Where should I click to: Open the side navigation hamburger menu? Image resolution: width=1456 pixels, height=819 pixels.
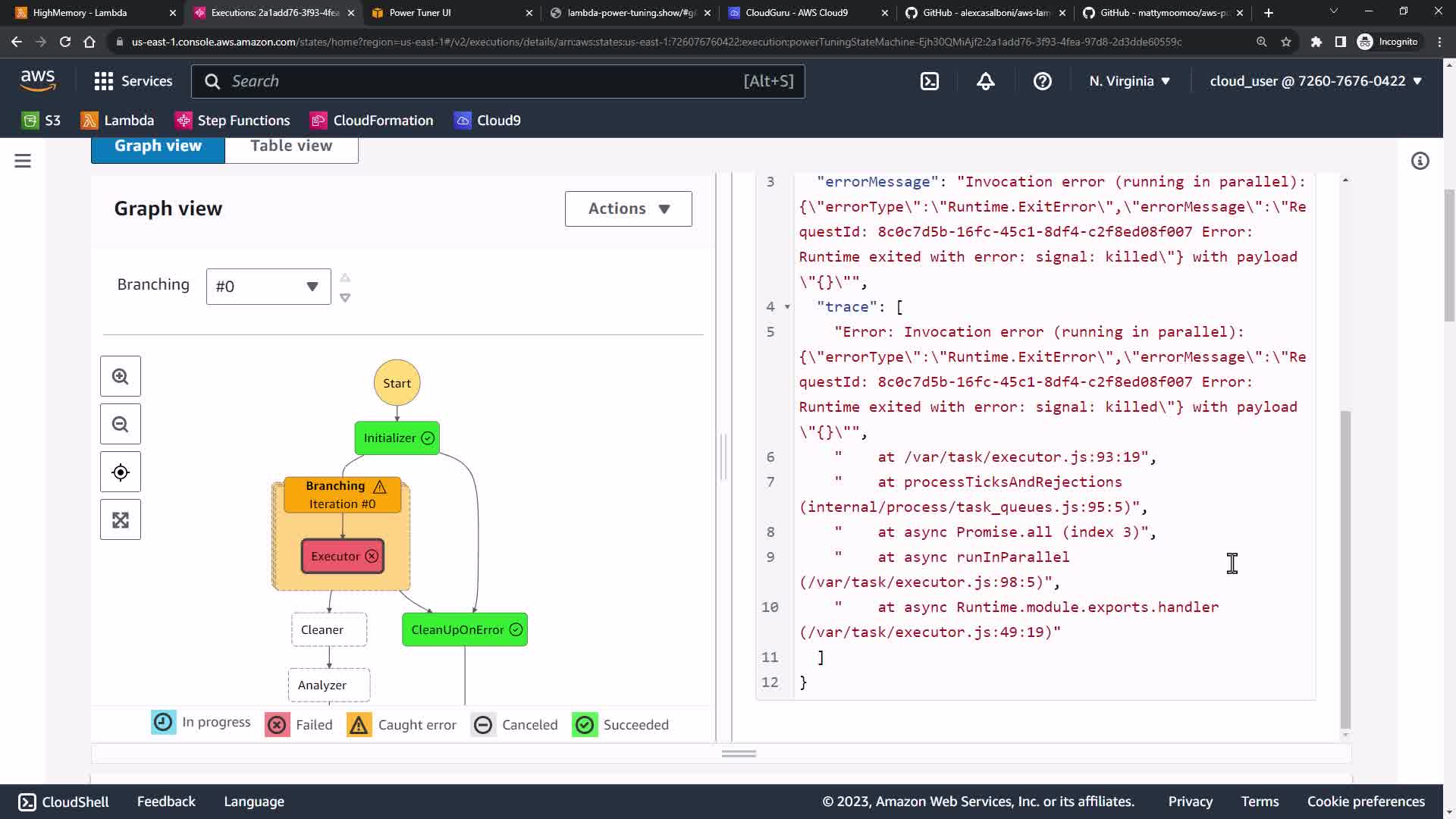click(x=23, y=161)
